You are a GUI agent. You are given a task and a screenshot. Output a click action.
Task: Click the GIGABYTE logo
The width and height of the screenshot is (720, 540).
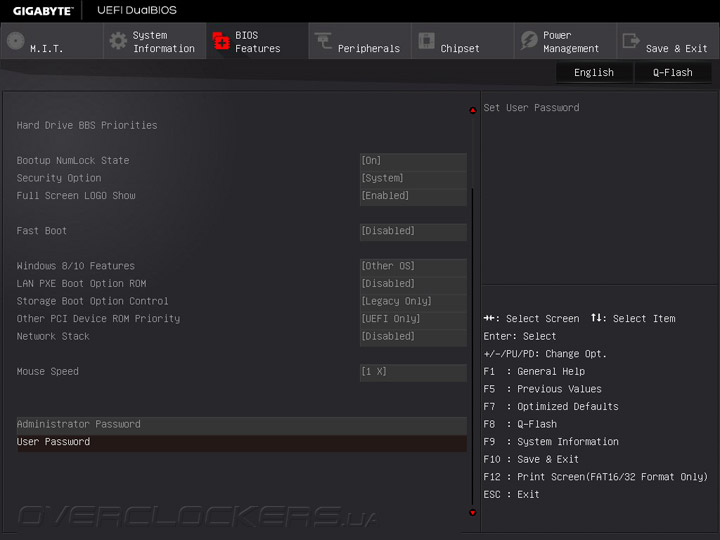pos(43,11)
